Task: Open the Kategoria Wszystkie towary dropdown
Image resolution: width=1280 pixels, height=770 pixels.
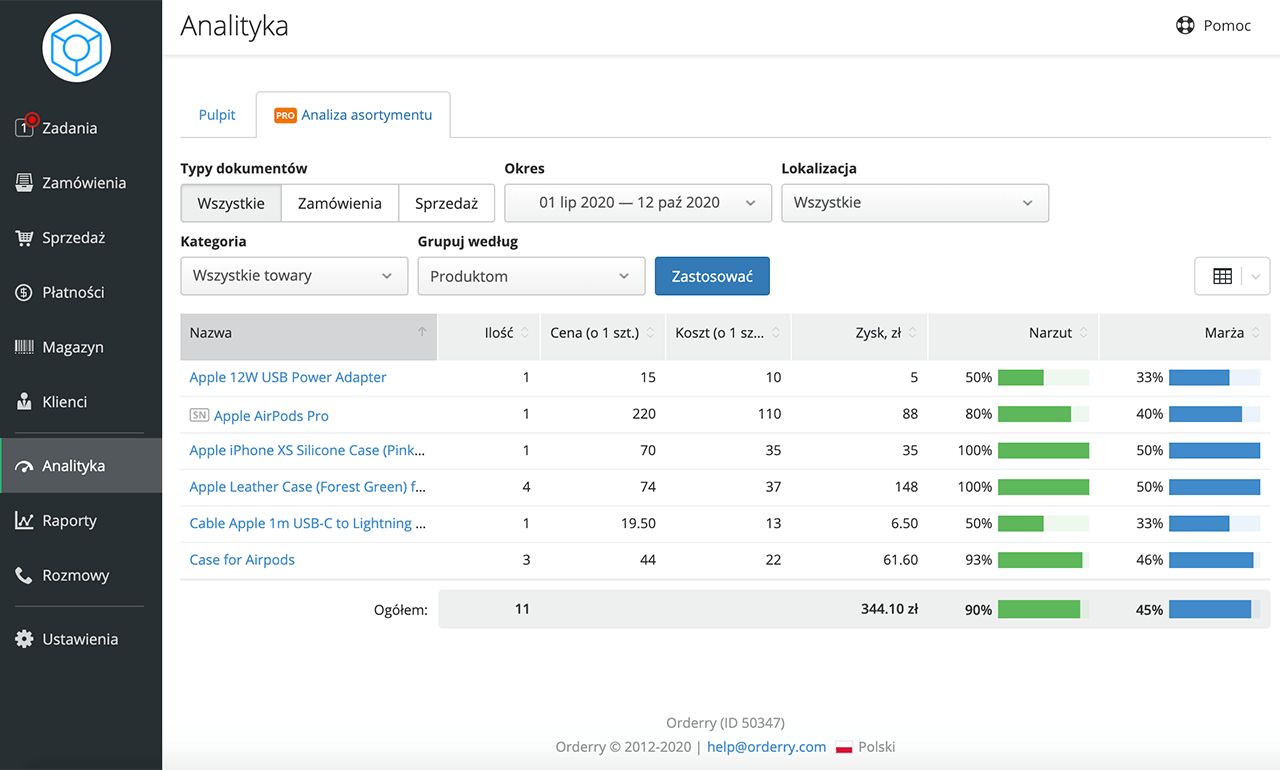Action: 294,276
